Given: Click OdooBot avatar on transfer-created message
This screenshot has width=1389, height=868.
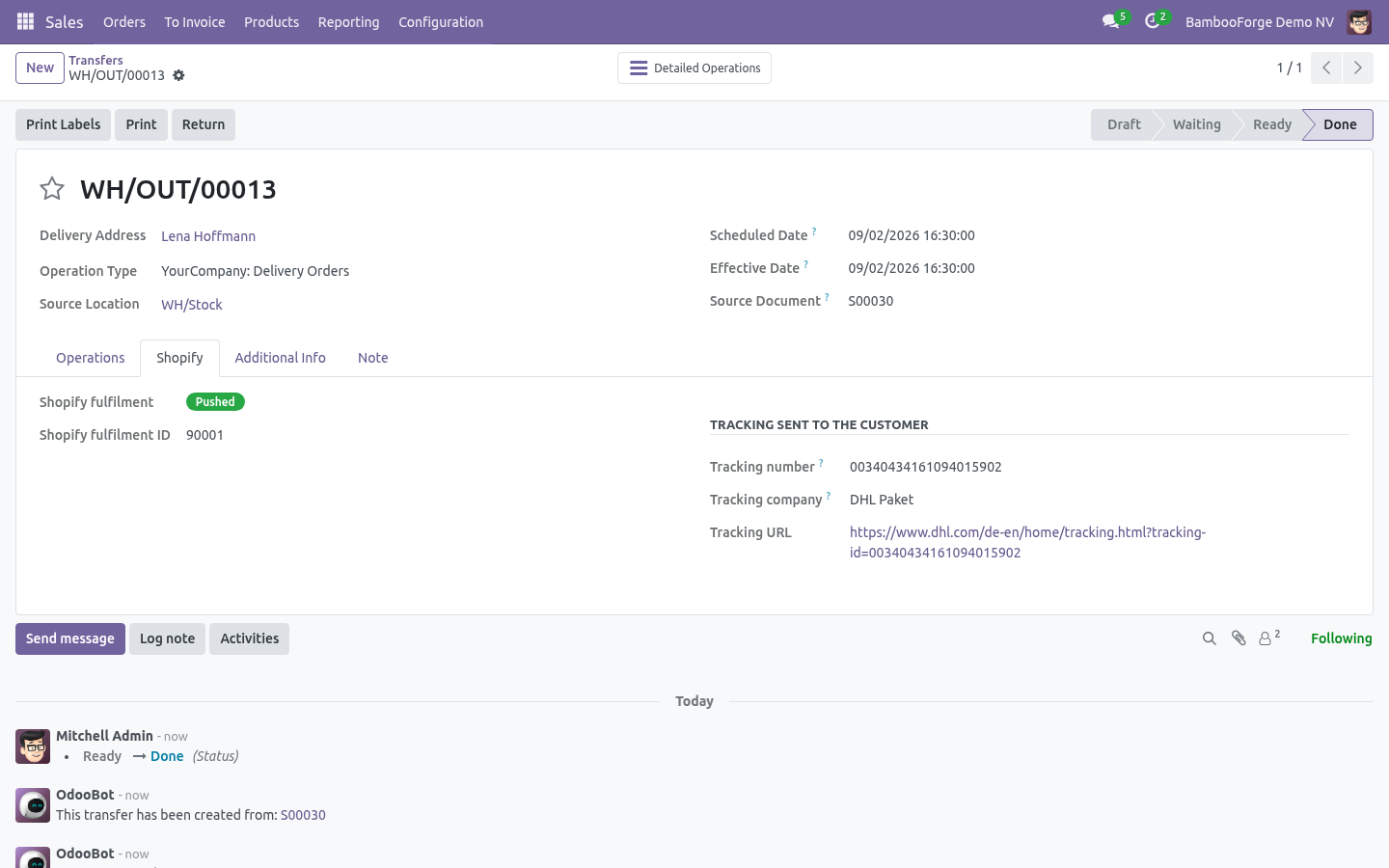Looking at the screenshot, I should tap(33, 805).
